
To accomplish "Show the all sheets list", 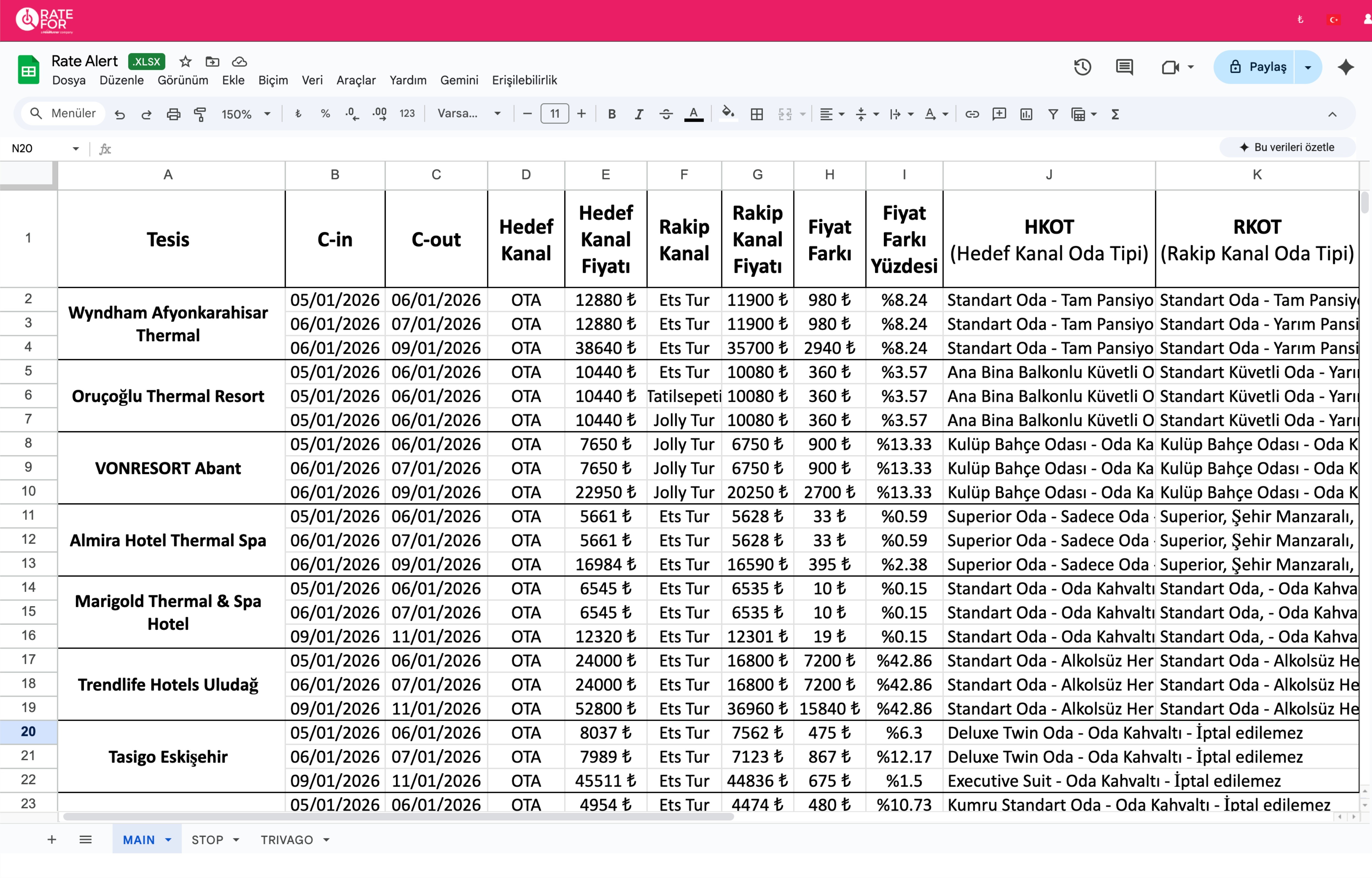I will 86,839.
